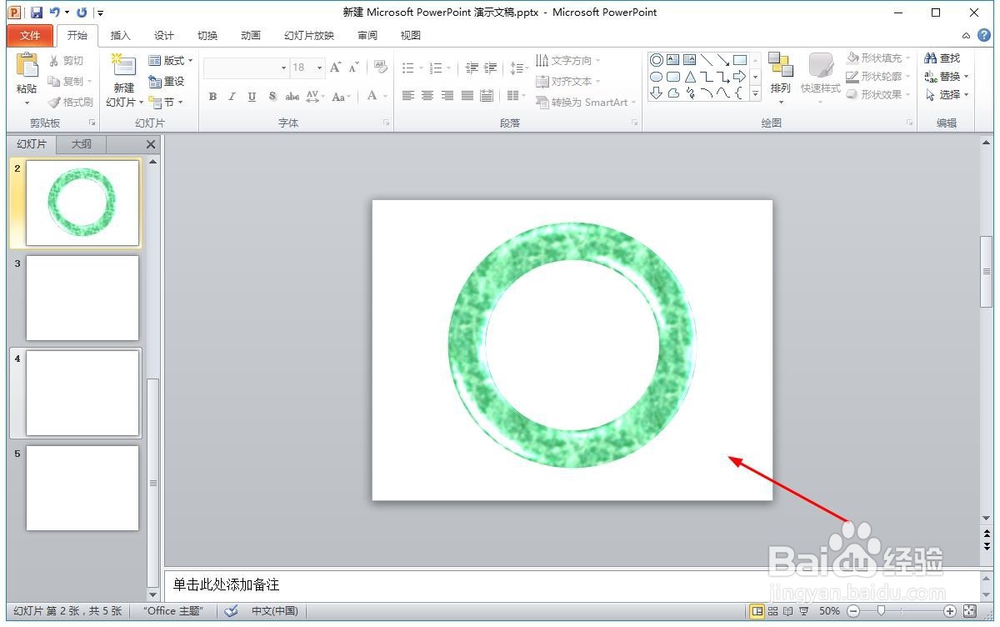Expand the shapes gallery with More arrow
The image size is (1000, 627).
coord(754,95)
